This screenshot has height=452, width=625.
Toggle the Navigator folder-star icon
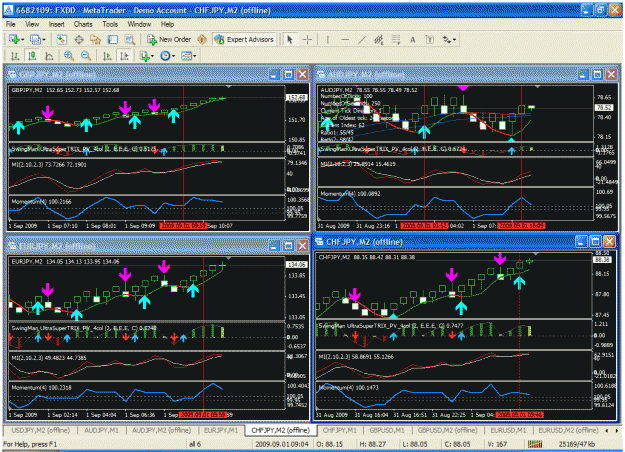click(x=96, y=39)
